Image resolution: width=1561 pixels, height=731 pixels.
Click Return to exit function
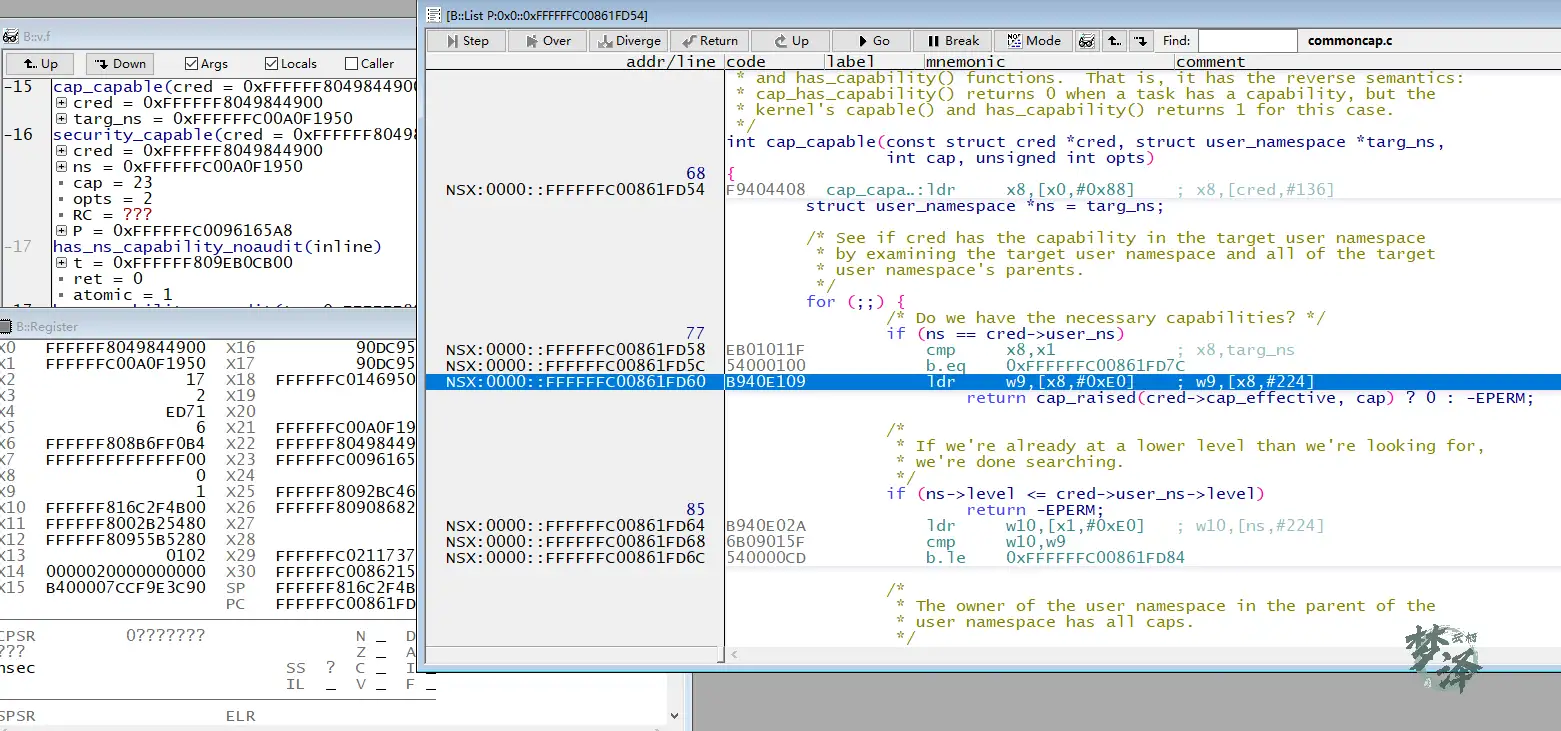(x=709, y=41)
